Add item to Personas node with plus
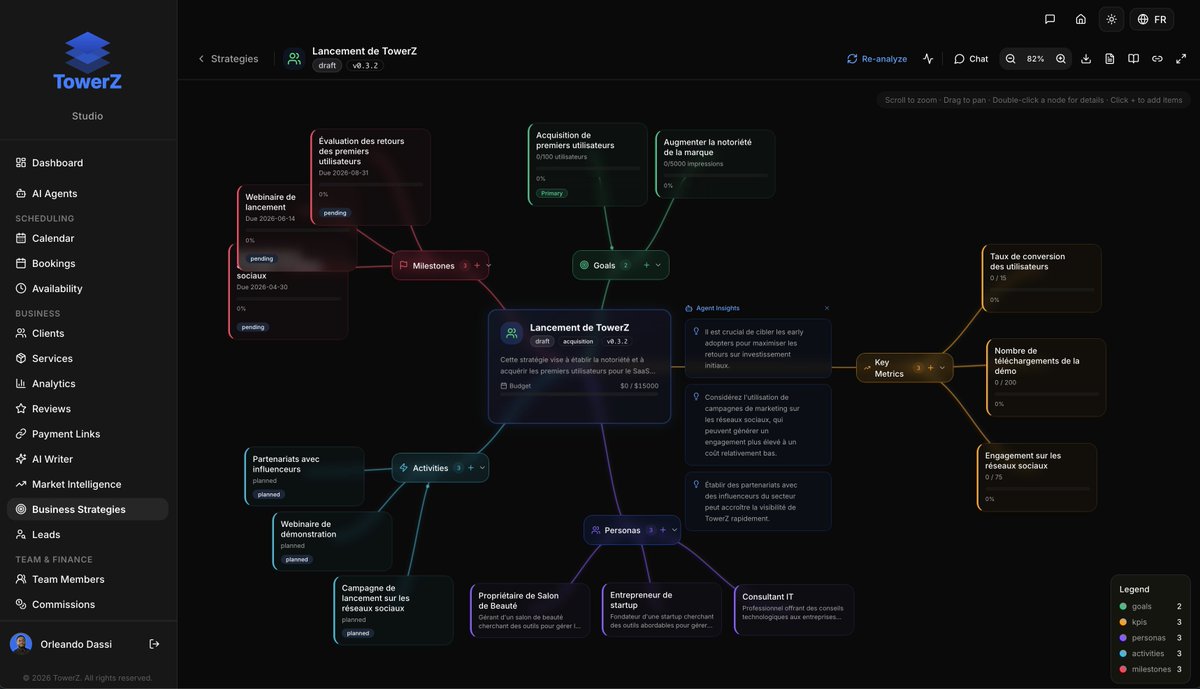This screenshot has width=1200, height=689. (663, 530)
